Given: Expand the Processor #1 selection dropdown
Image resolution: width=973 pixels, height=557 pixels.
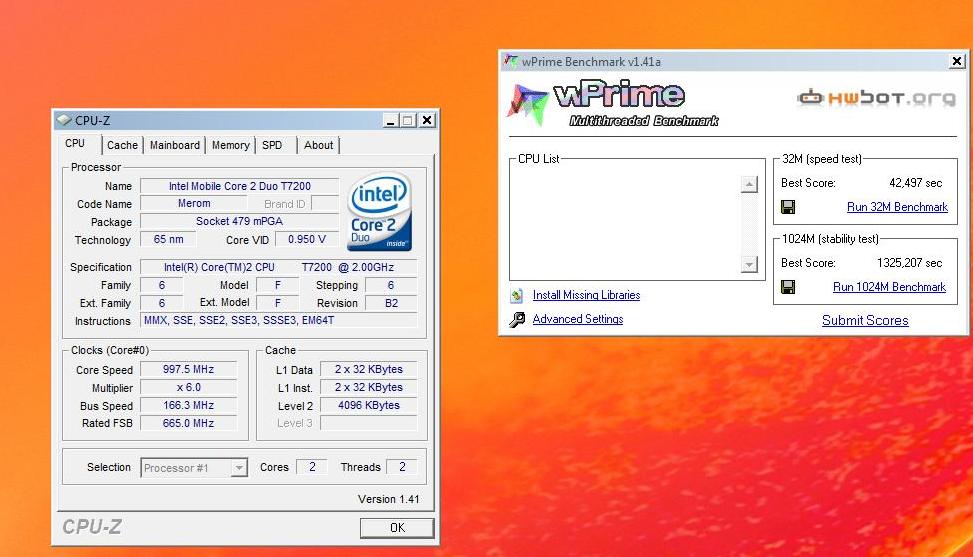Looking at the screenshot, I should pos(239,468).
